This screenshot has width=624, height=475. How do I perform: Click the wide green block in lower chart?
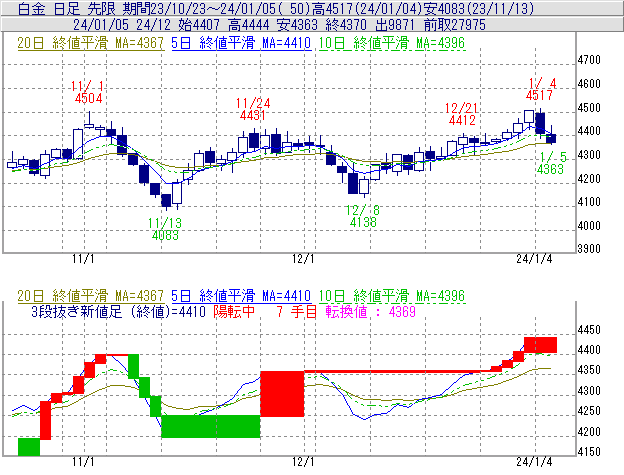(211, 426)
